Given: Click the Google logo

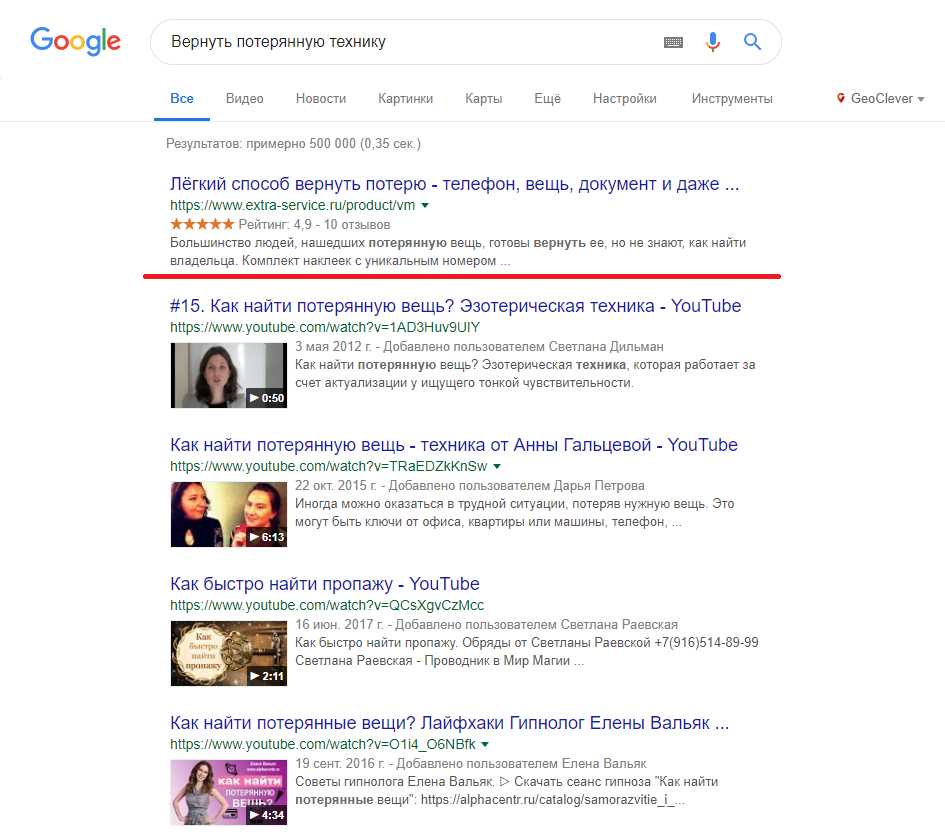Looking at the screenshot, I should click(75, 41).
